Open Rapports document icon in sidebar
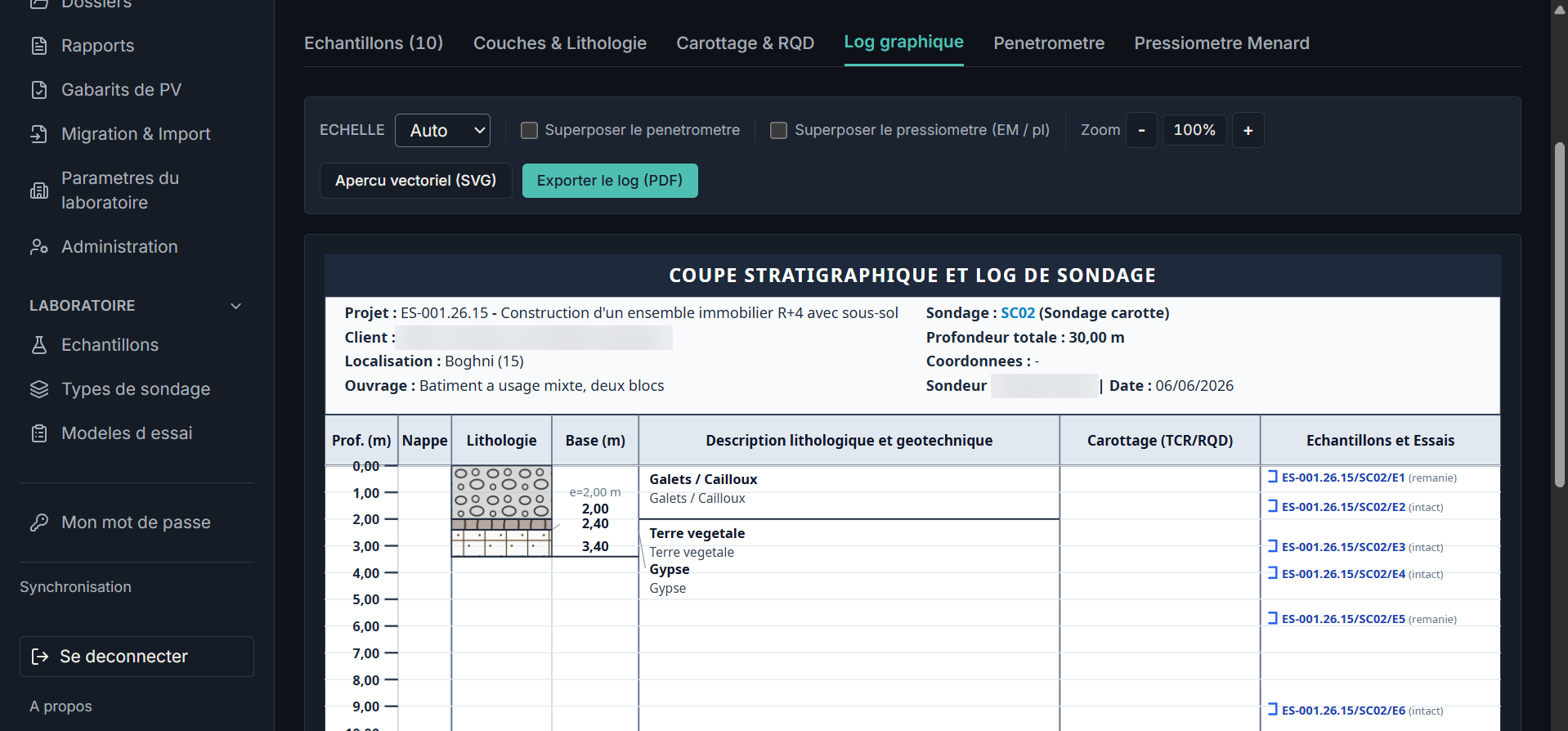This screenshot has height=731, width=1568. click(39, 46)
